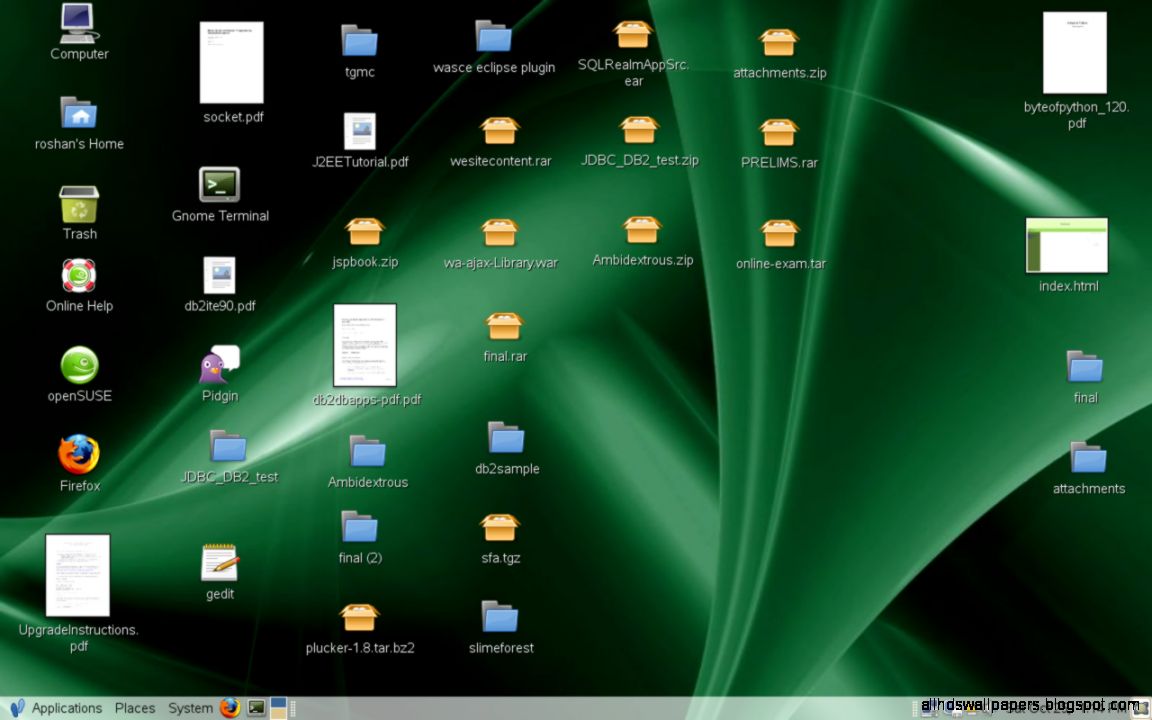Open index.html from the desktop
The width and height of the screenshot is (1152, 720).
(x=1066, y=243)
